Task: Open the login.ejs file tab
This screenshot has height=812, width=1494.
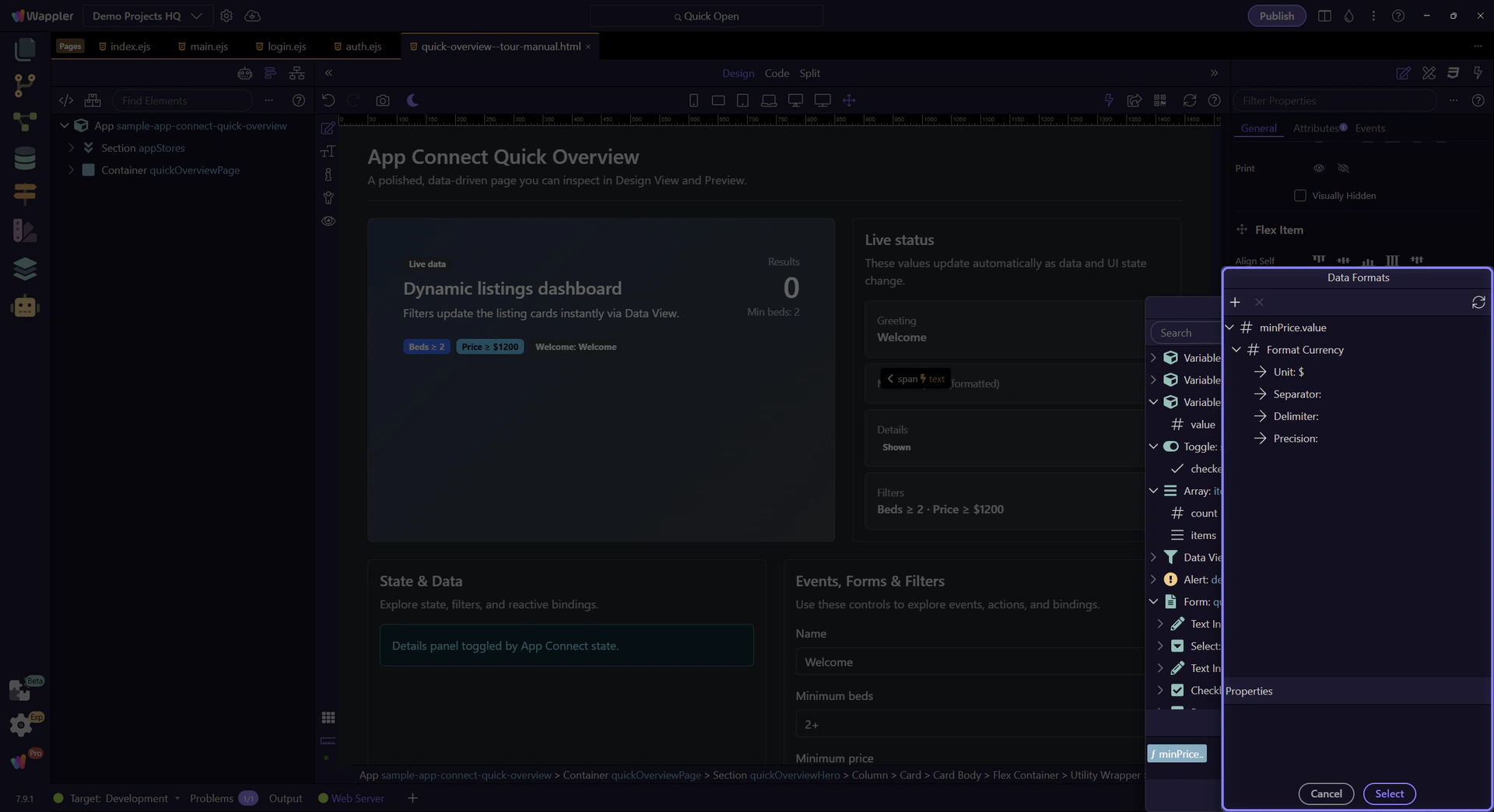Action: click(286, 47)
